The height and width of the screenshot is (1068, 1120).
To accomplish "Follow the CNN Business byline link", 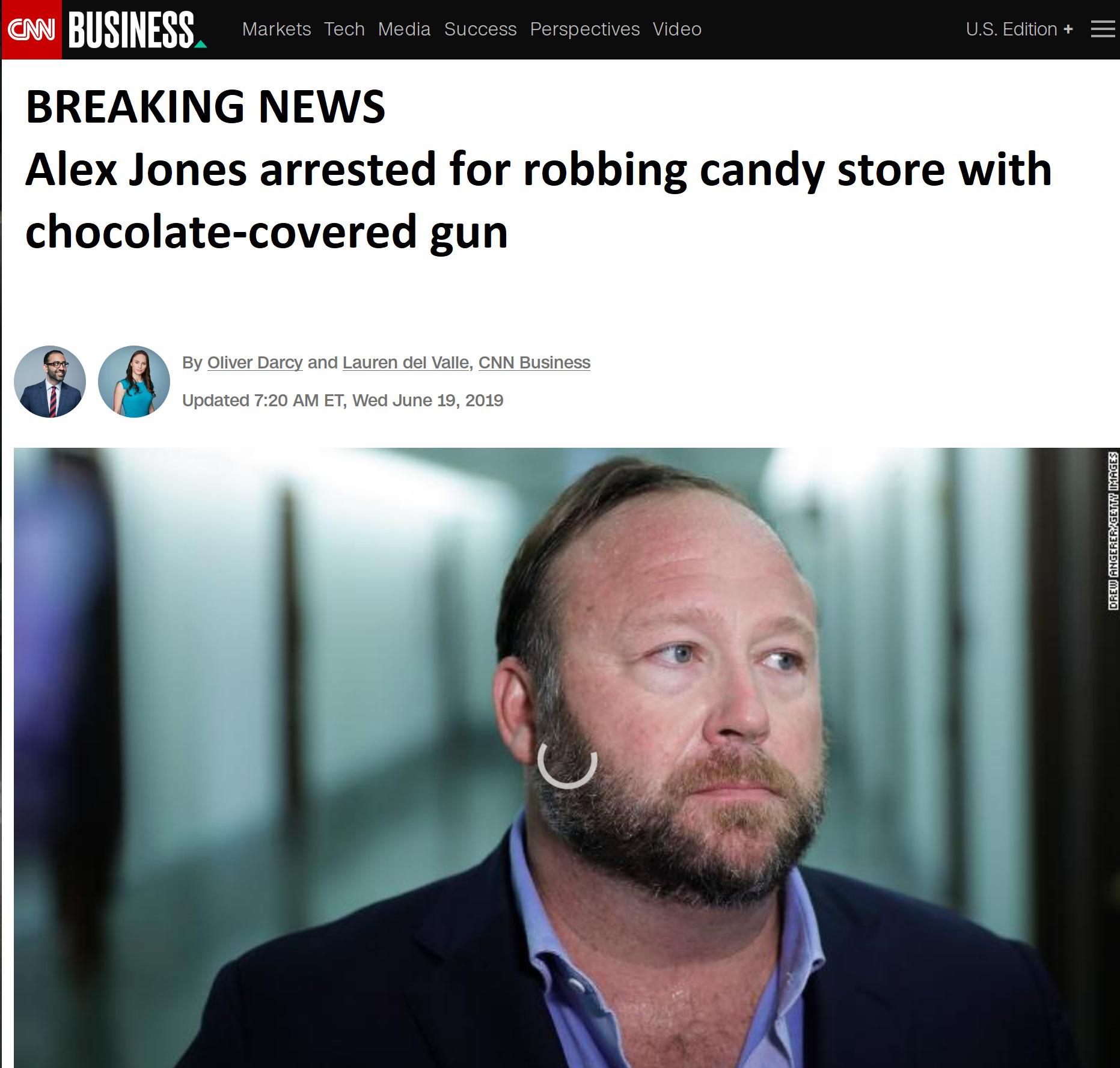I will [x=534, y=362].
